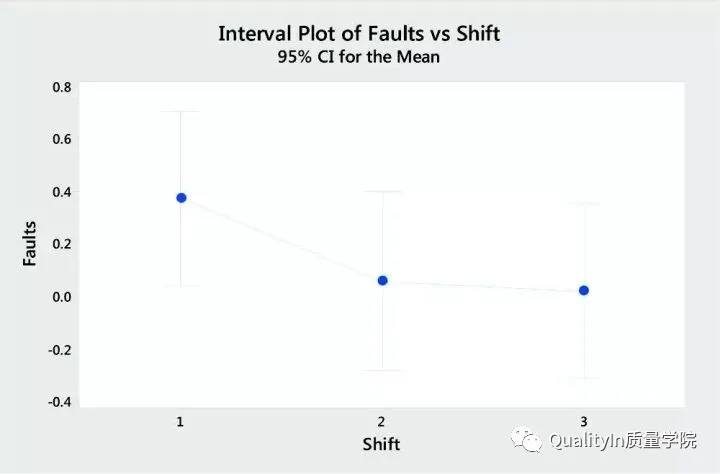Select the mean data point for Shift 2
The image size is (720, 474).
pyautogui.click(x=382, y=281)
